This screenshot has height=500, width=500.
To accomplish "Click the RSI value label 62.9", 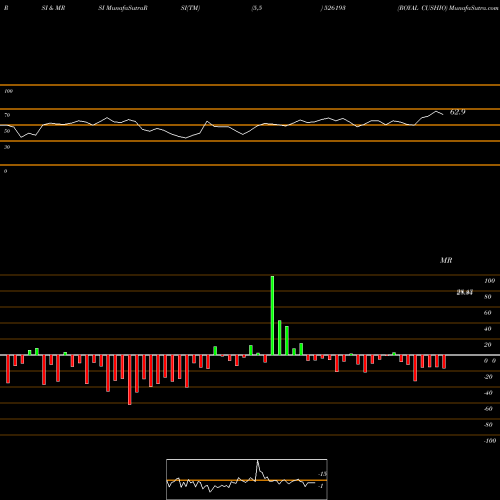I will (457, 112).
